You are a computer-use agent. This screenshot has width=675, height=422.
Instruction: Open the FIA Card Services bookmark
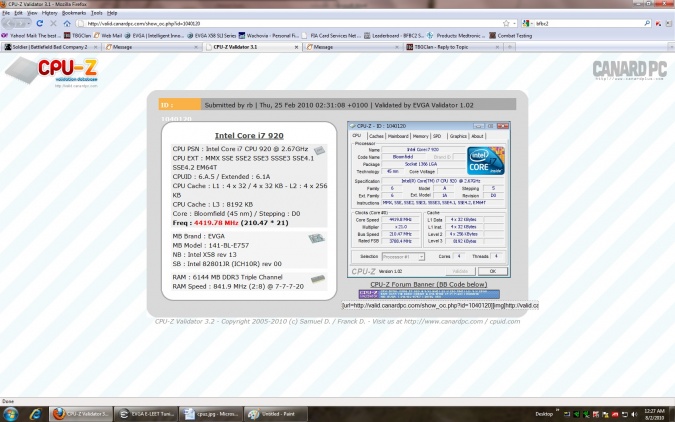click(332, 36)
